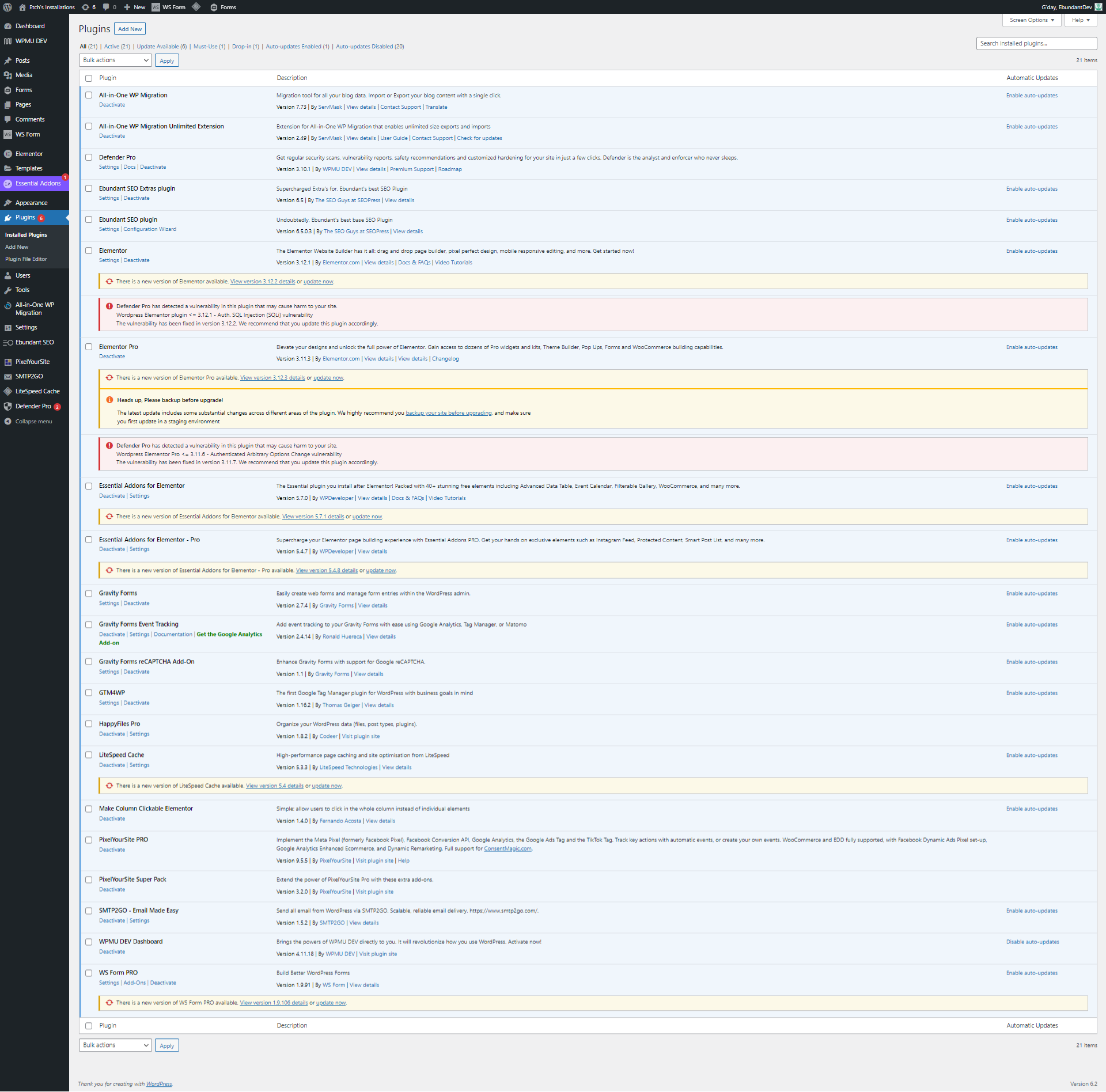Expand the Screen Options panel
The image size is (1106, 1092).
pyautogui.click(x=1031, y=20)
